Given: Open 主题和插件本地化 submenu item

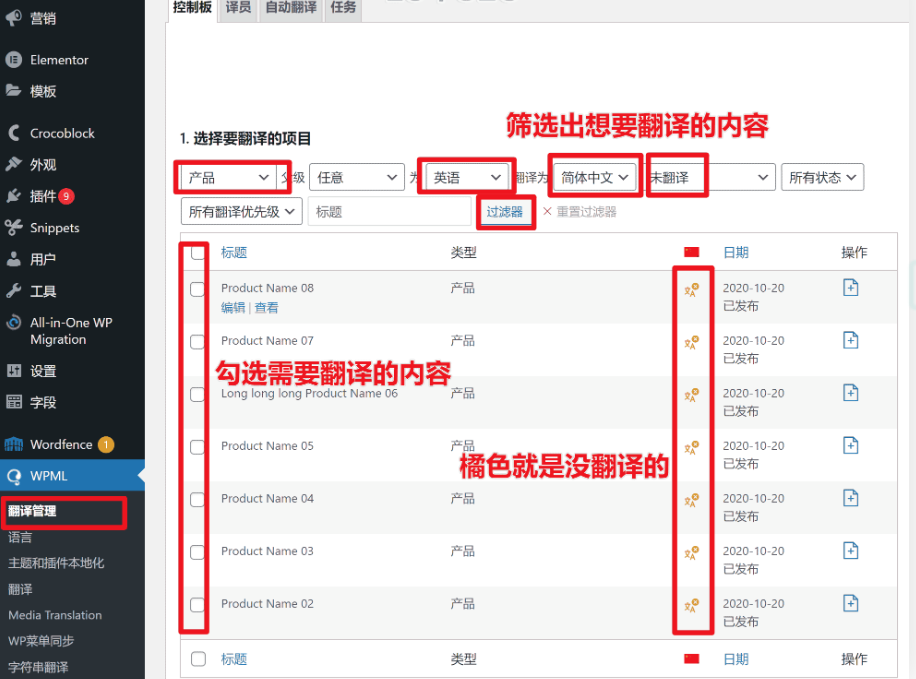Looking at the screenshot, I should (x=56, y=563).
